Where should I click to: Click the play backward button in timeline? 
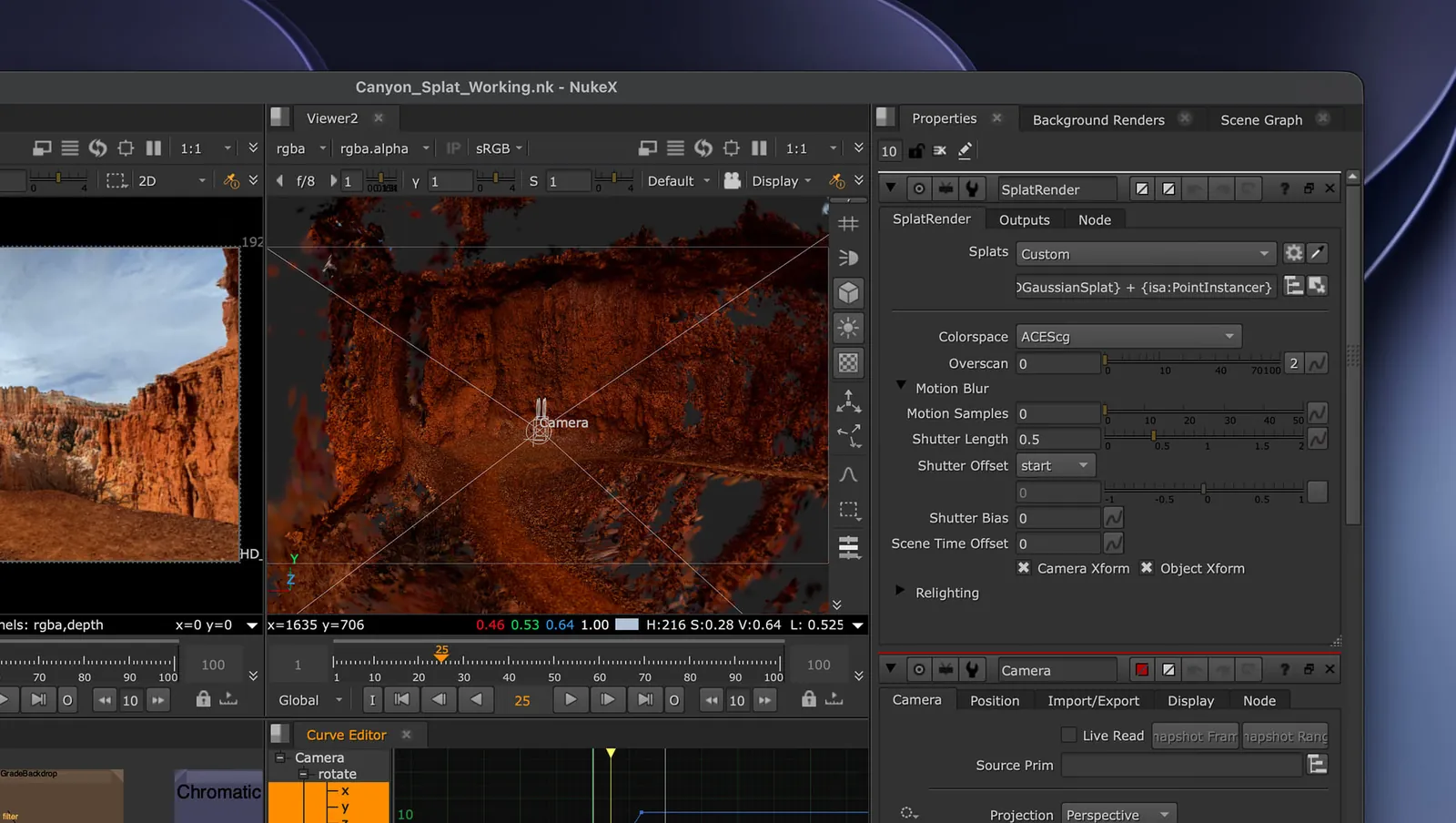coord(476,699)
